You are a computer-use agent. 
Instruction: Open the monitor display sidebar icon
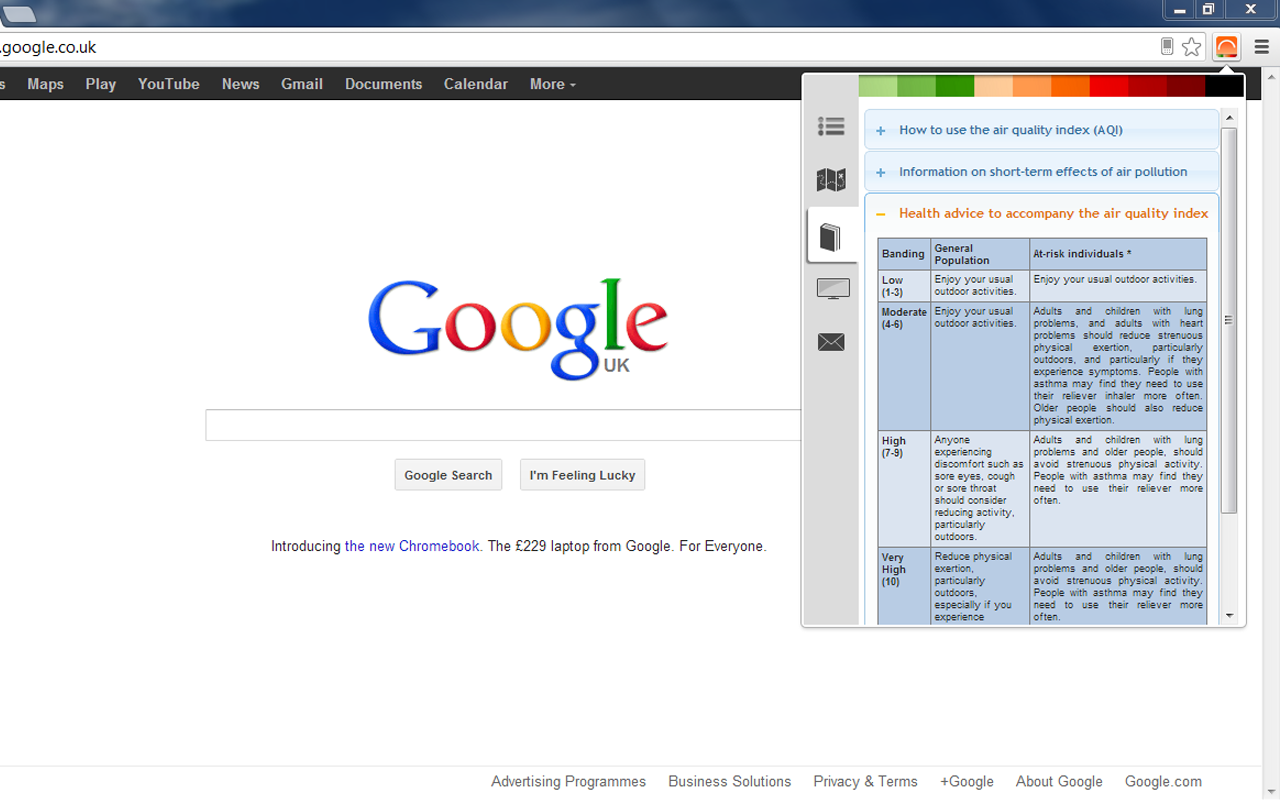(x=833, y=289)
